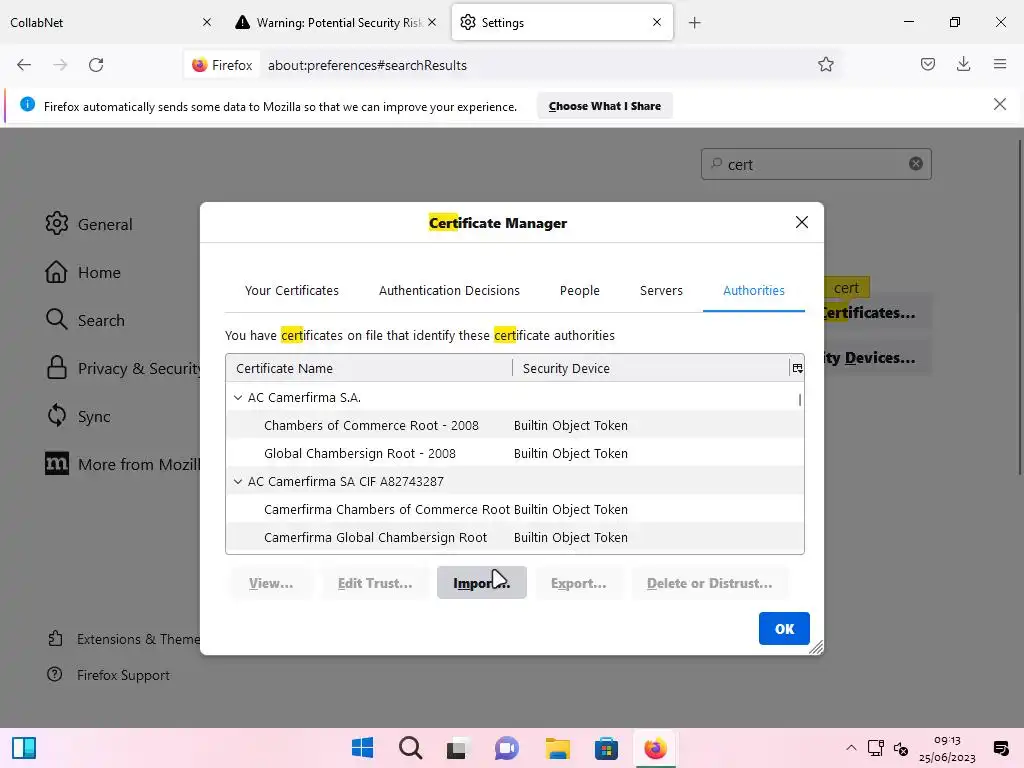Viewport: 1024px width, 768px height.
Task: Open Firefox Support link
Action: coord(108,675)
